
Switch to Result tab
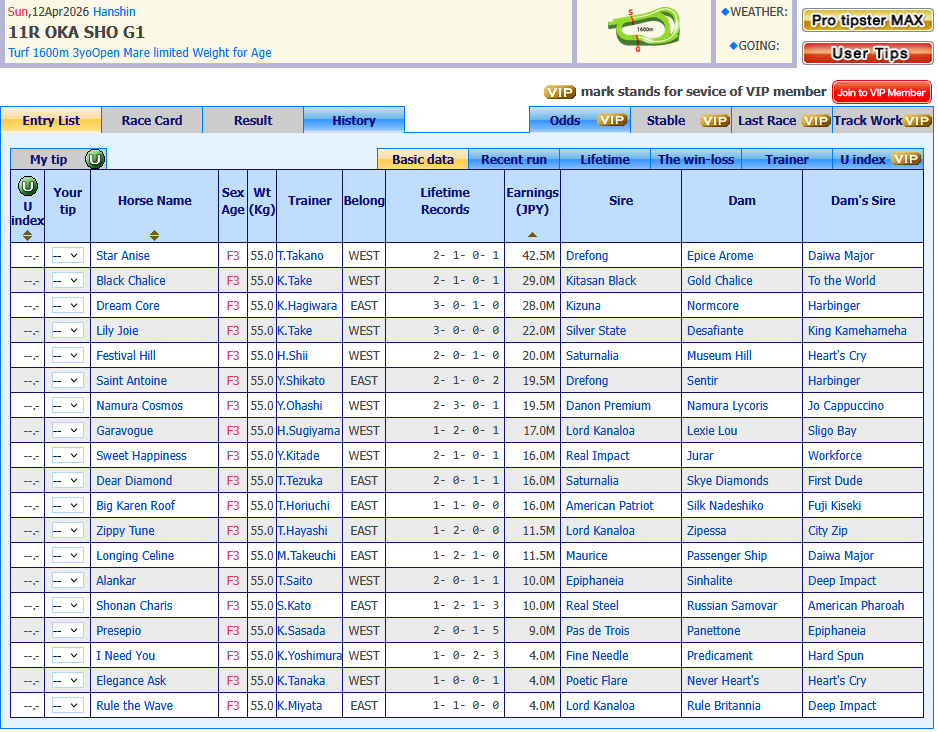point(253,120)
